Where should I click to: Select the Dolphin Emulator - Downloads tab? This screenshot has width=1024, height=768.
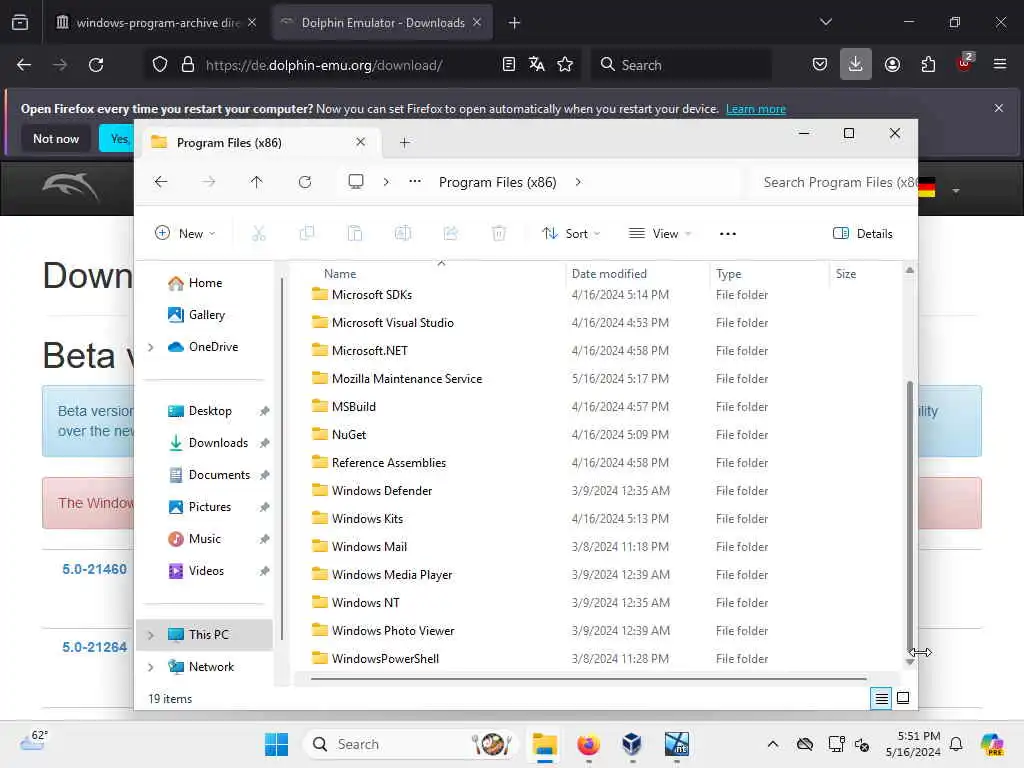point(383,22)
